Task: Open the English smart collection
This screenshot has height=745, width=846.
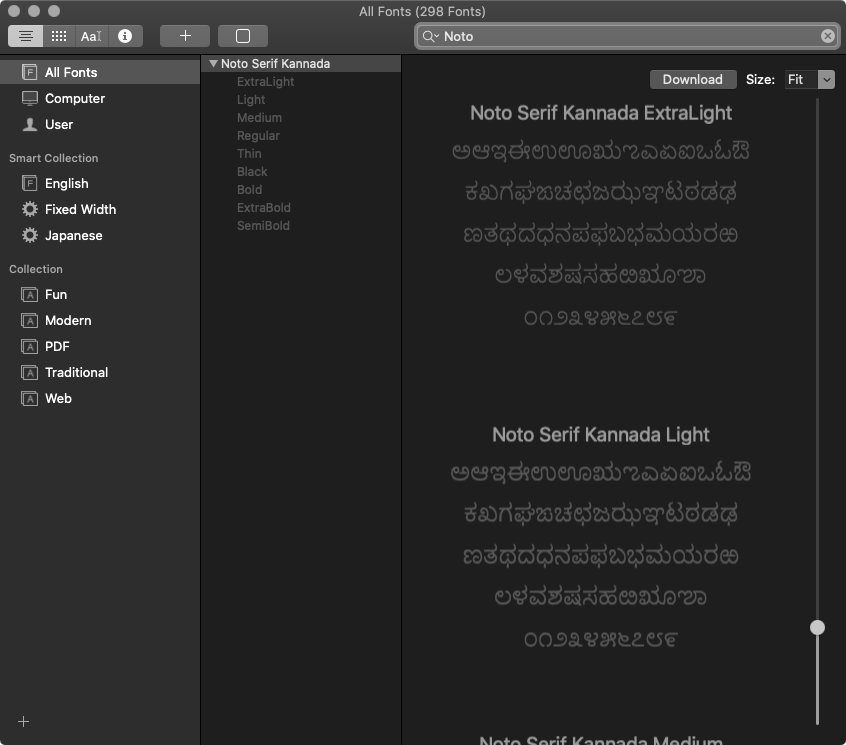Action: [x=100, y=183]
